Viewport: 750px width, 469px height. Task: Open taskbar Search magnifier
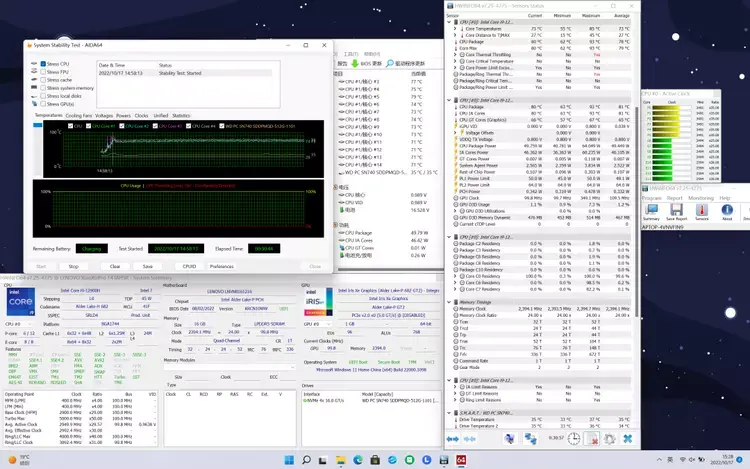coord(306,460)
